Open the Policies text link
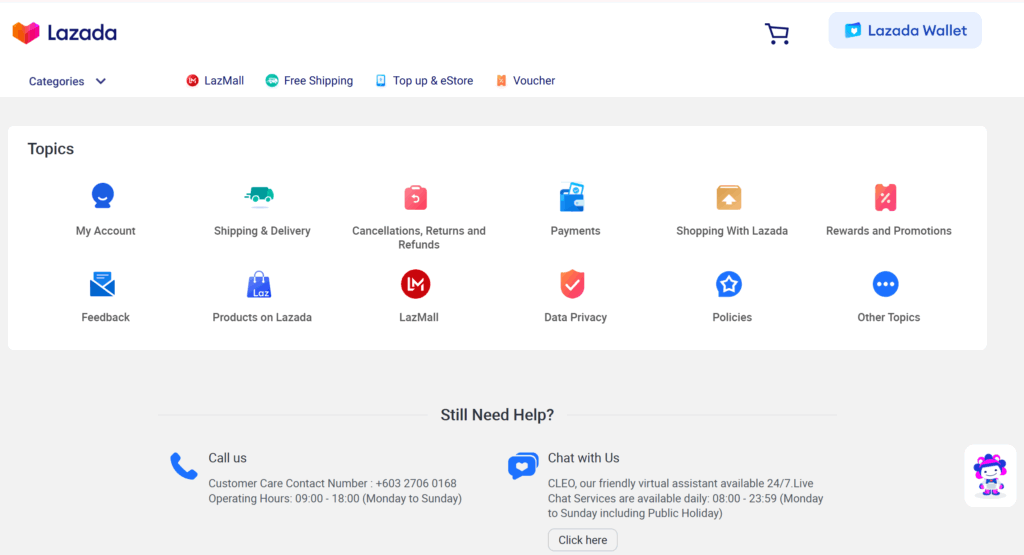Image resolution: width=1024 pixels, height=555 pixels. click(732, 317)
